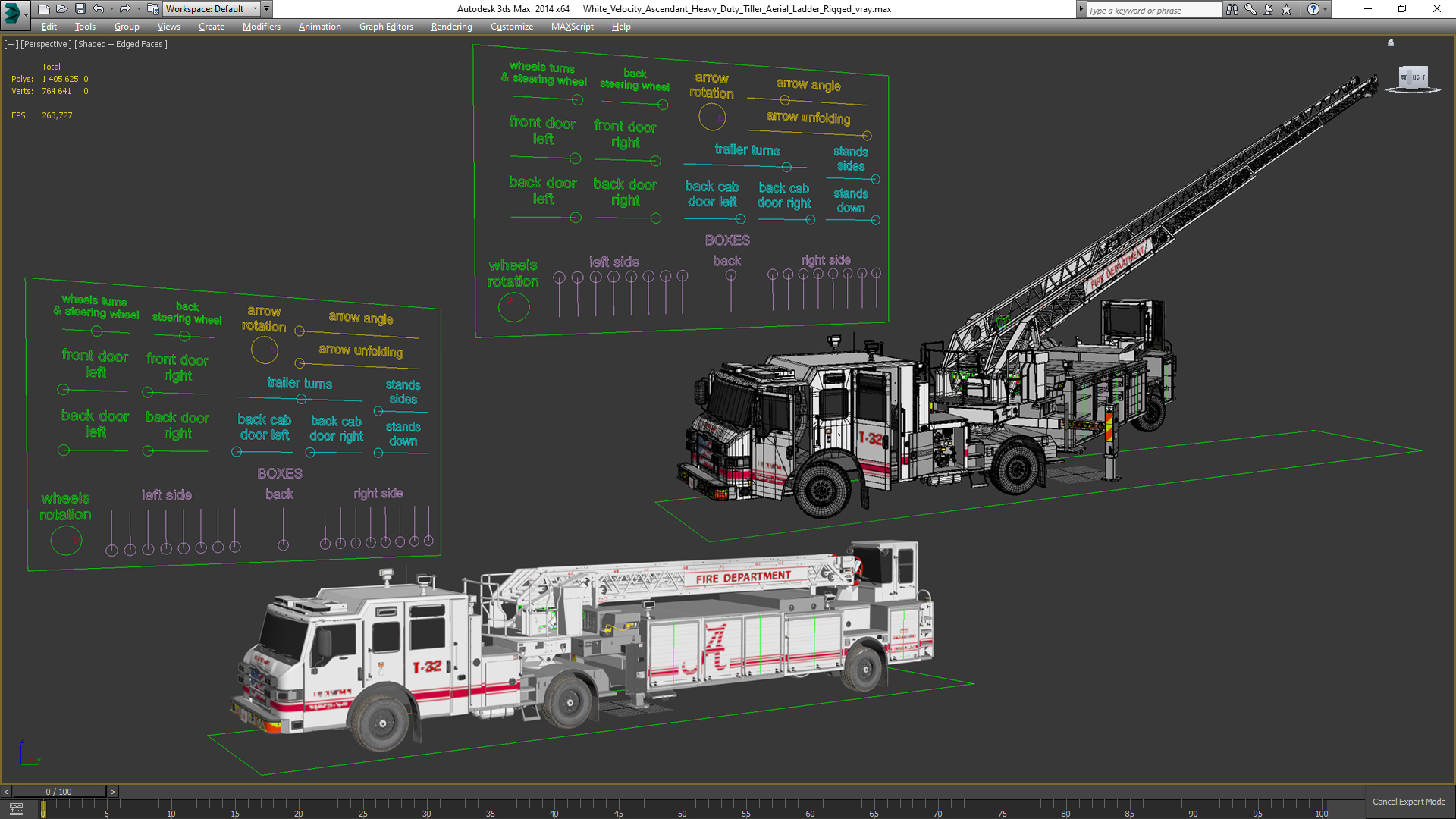Select front door left slider handle, upper panel
The width and height of the screenshot is (1456, 819).
[575, 158]
